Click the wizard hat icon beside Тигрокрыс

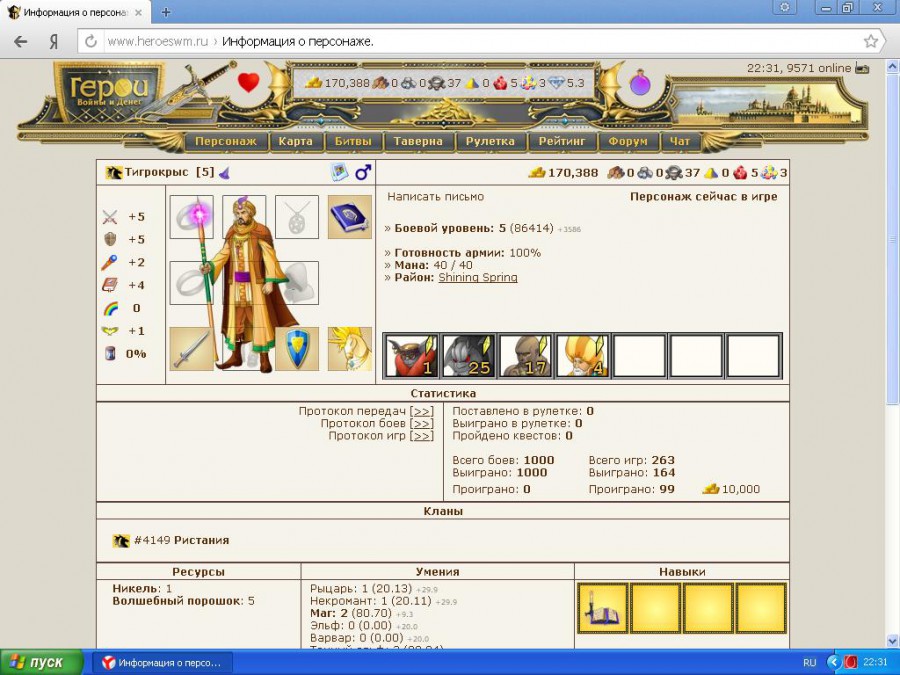(224, 173)
